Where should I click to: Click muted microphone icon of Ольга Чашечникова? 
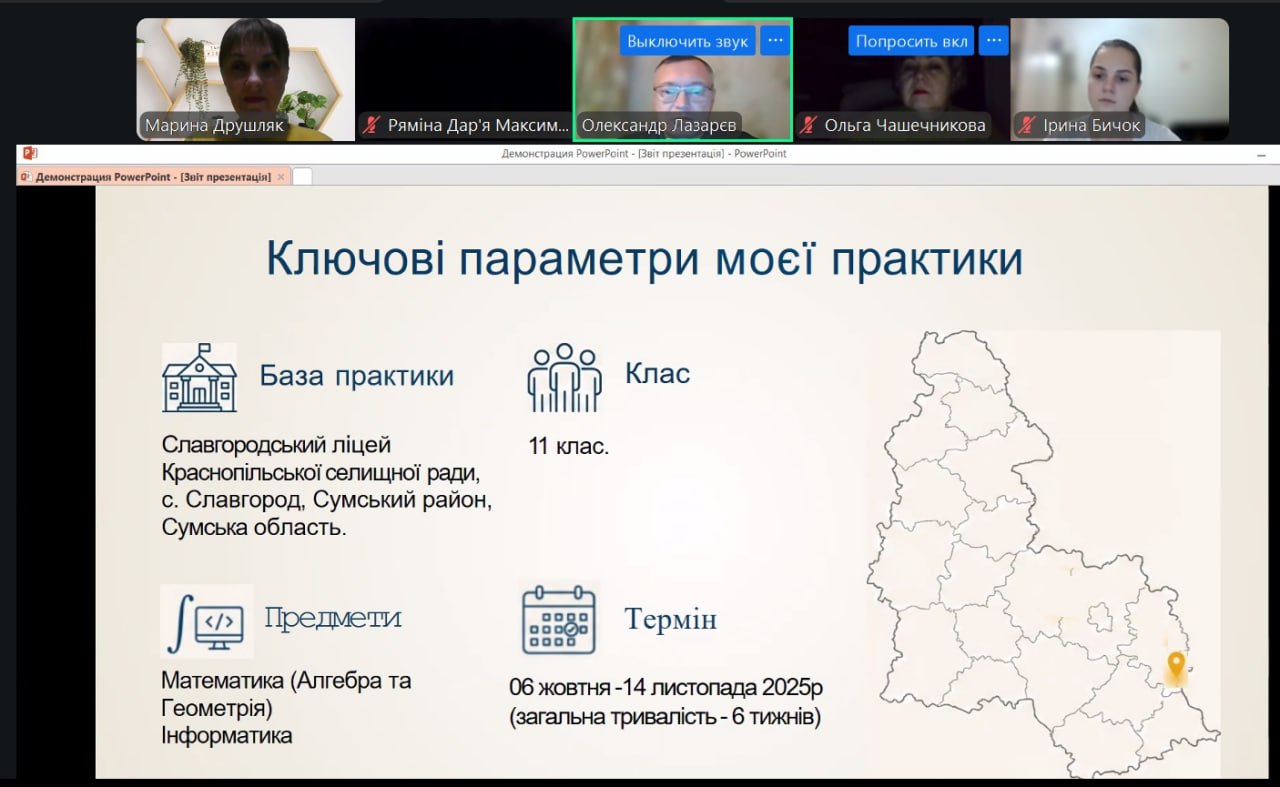808,126
